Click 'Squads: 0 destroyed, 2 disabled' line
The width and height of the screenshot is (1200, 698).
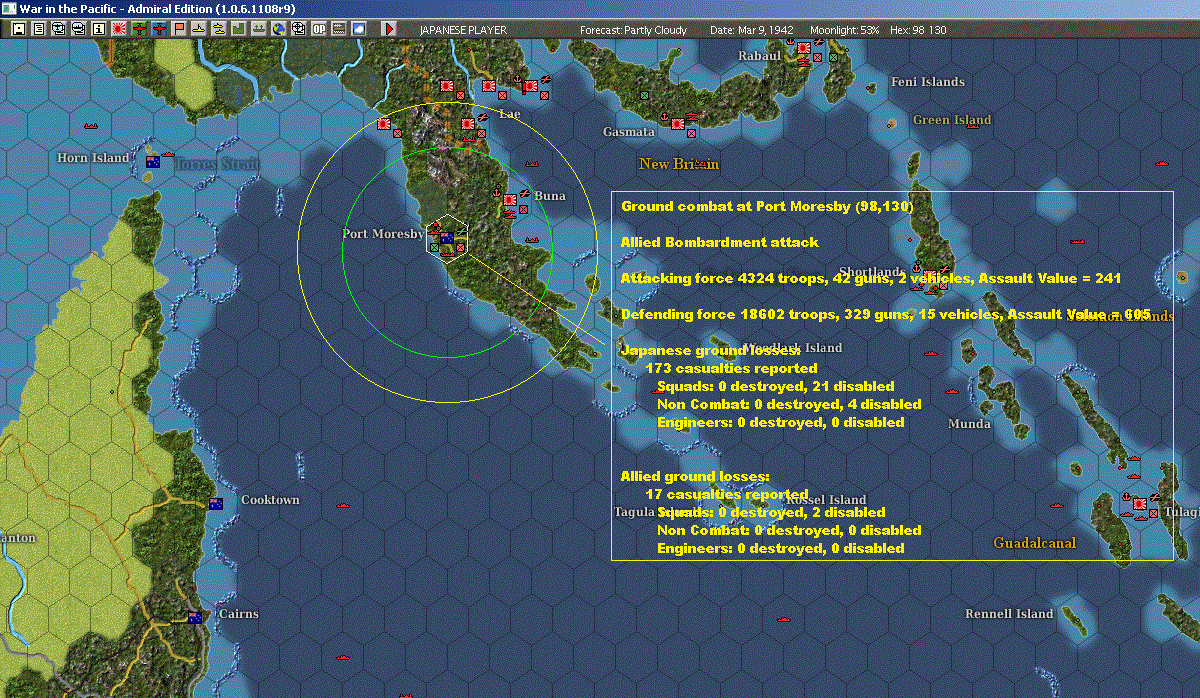click(771, 513)
